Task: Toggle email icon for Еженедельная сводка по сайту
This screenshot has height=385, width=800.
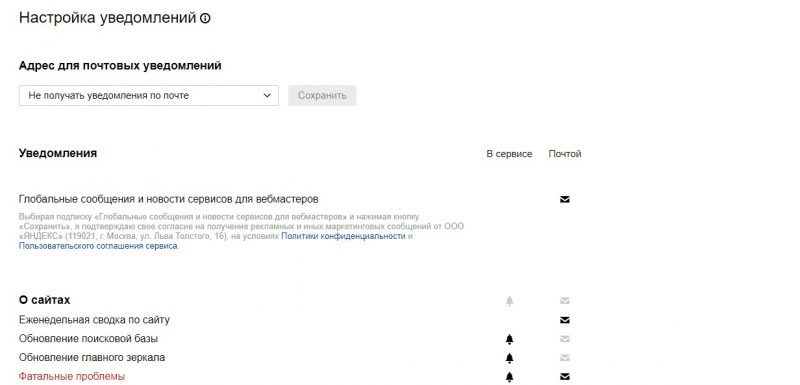Action: [564, 320]
